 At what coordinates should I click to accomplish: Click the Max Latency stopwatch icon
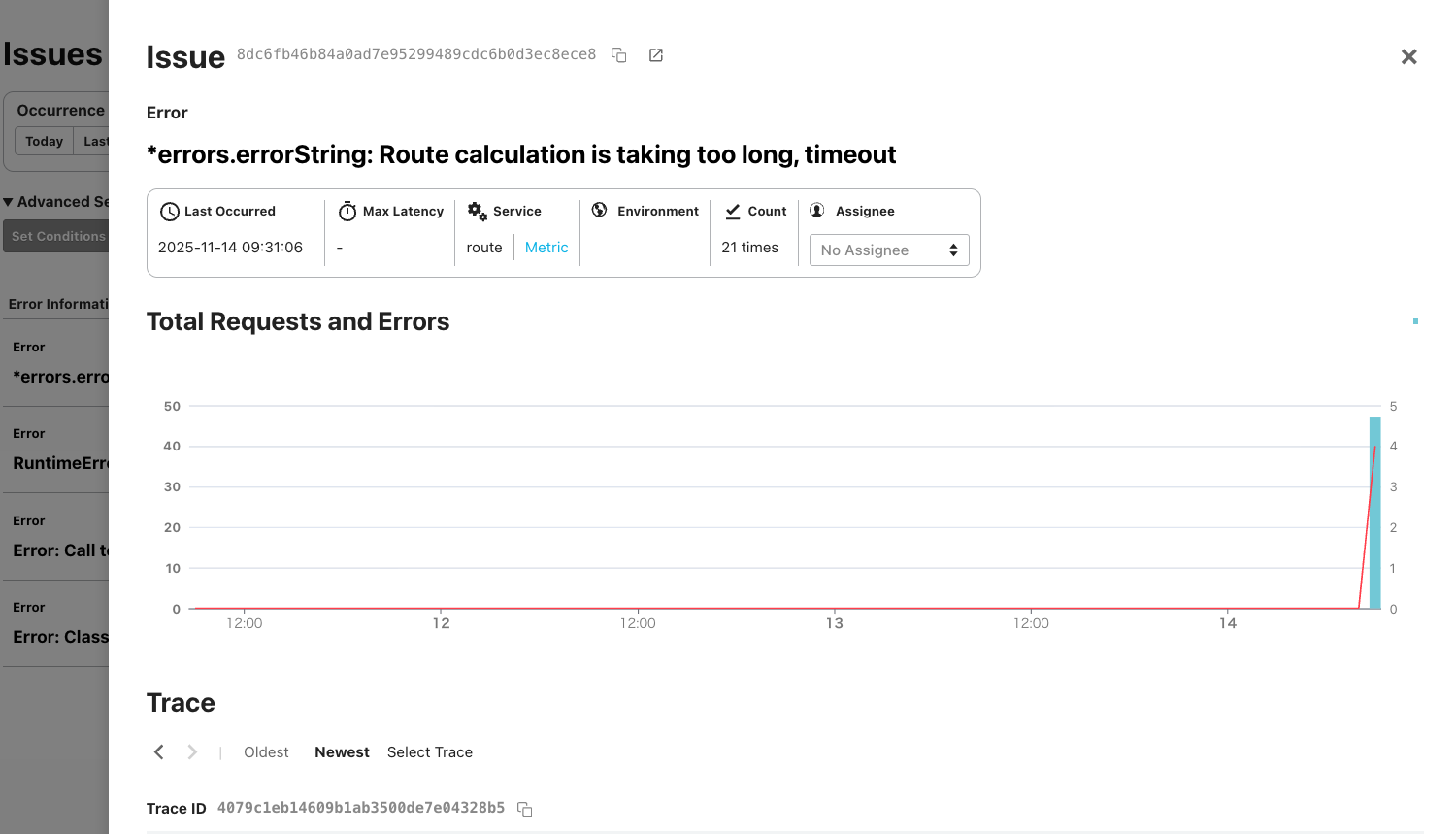pos(347,212)
